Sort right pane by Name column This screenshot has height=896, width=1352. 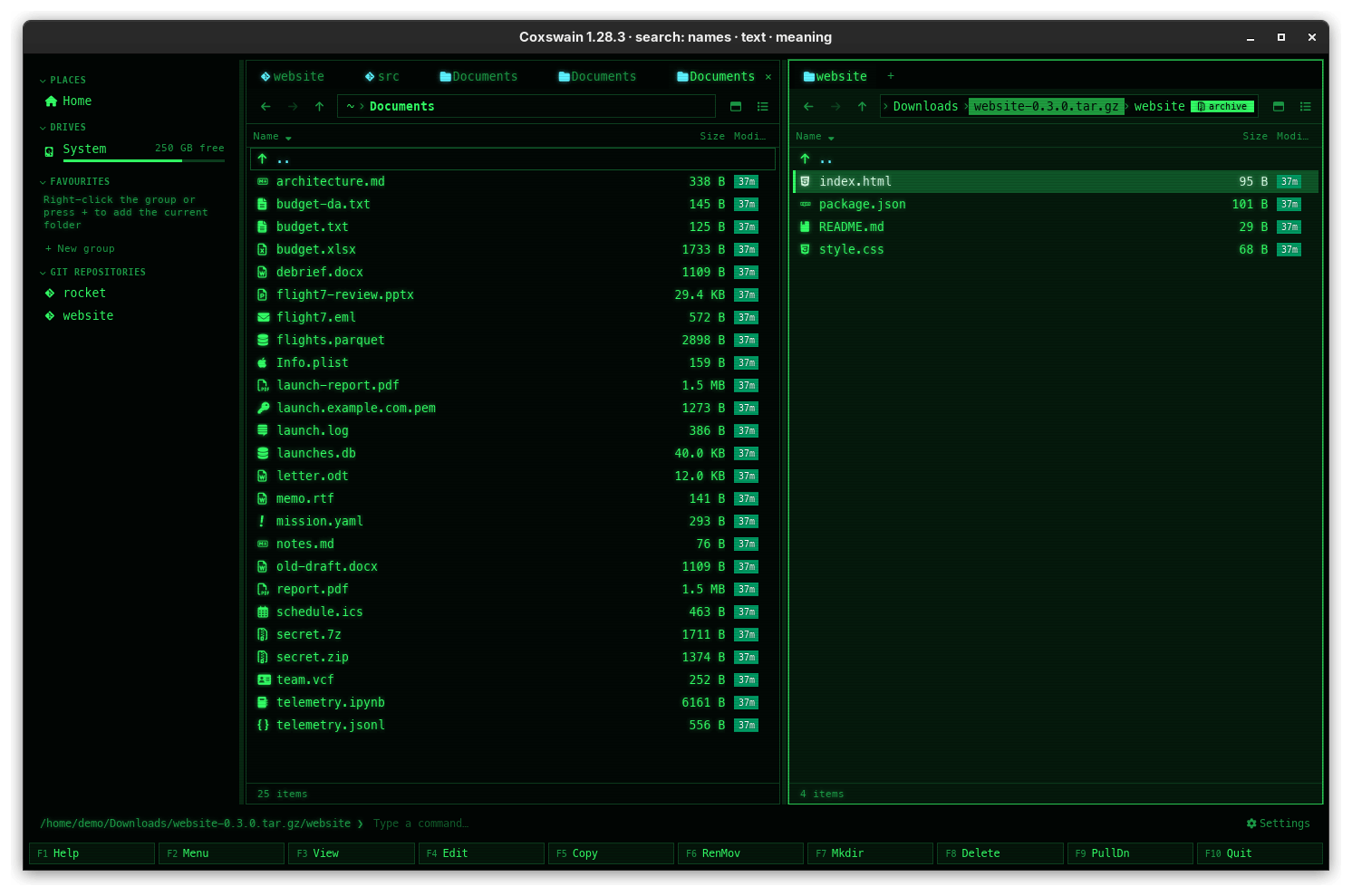pyautogui.click(x=815, y=137)
